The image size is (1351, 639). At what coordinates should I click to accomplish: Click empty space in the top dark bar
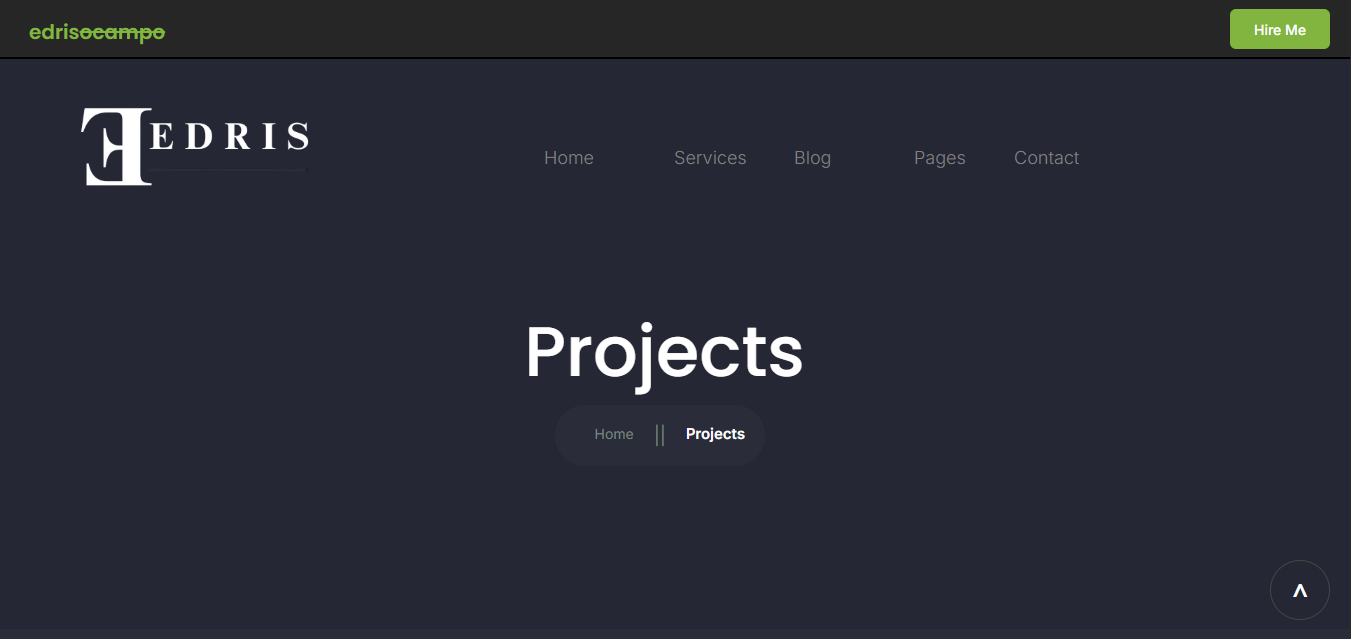pos(700,29)
